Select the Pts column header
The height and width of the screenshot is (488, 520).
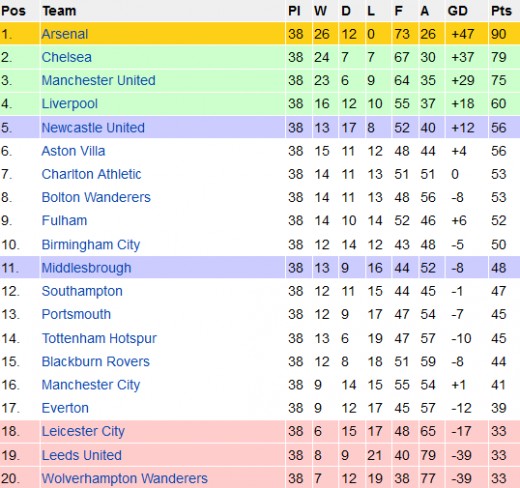[501, 11]
